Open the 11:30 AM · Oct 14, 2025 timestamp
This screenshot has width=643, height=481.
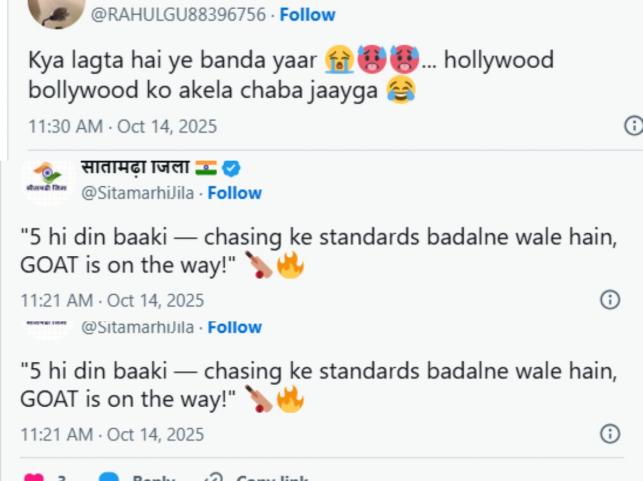(x=122, y=127)
